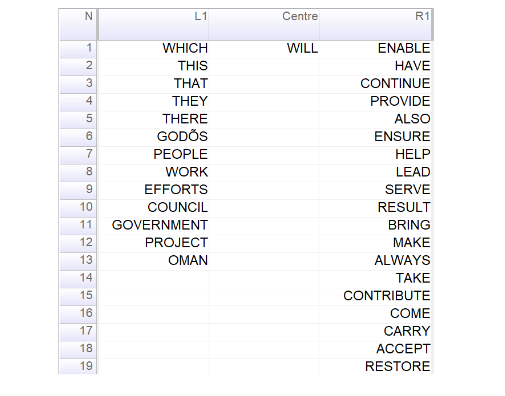Image resolution: width=505 pixels, height=396 pixels.
Task: Select ENABLE in the R1 column
Action: click(404, 48)
